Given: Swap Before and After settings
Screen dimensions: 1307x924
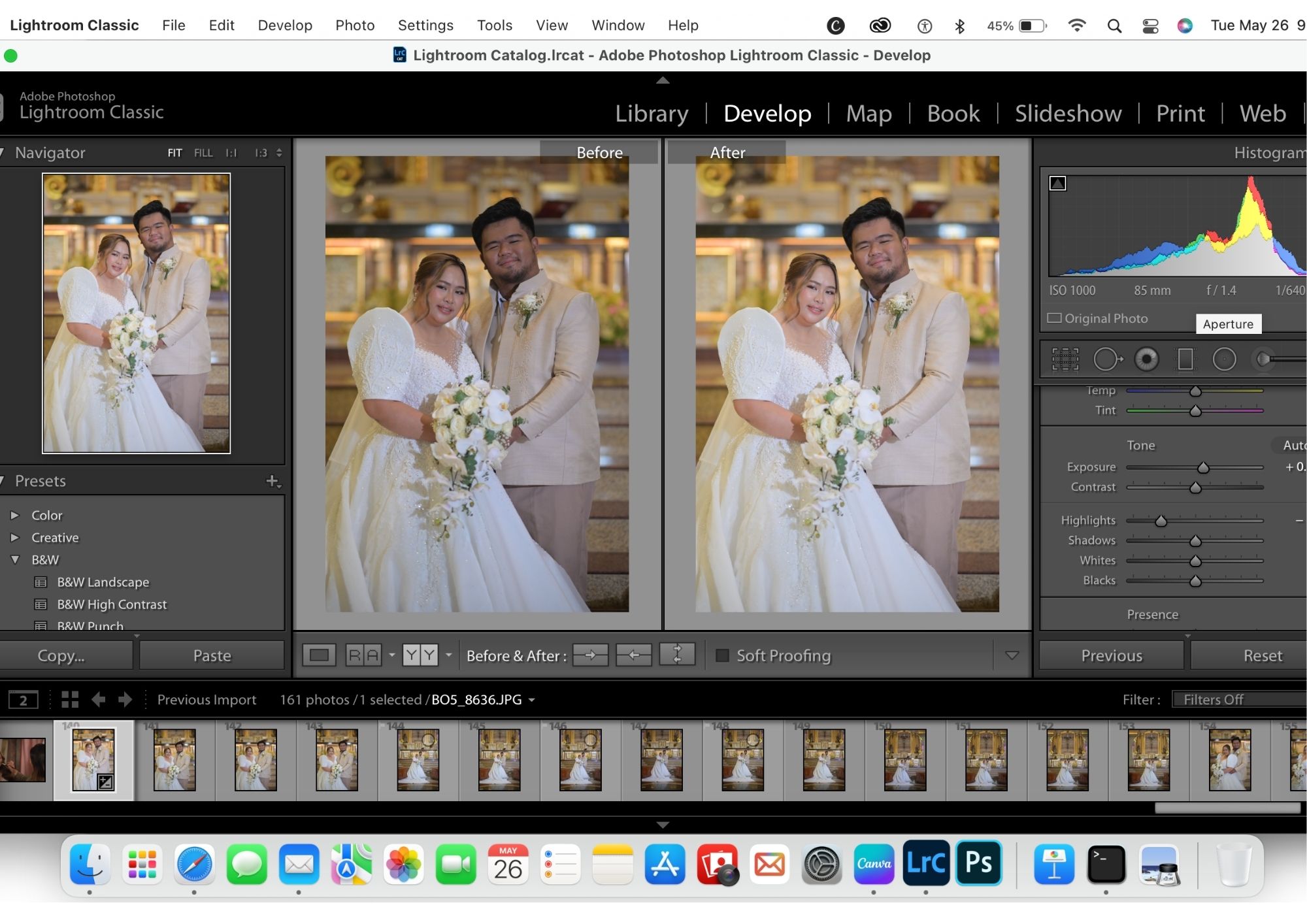Looking at the screenshot, I should click(677, 655).
